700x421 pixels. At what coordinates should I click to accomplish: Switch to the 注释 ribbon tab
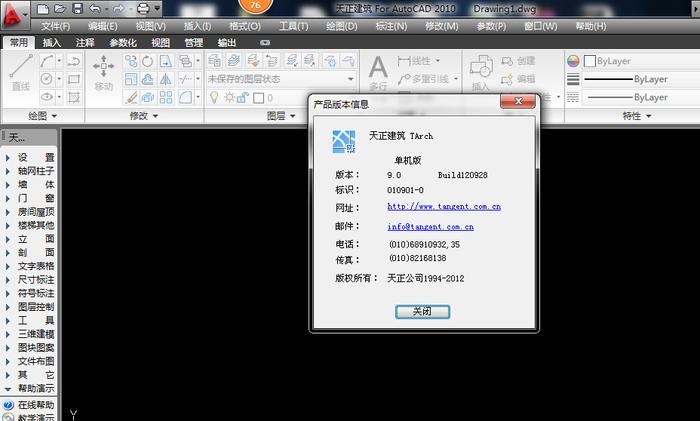(x=85, y=43)
